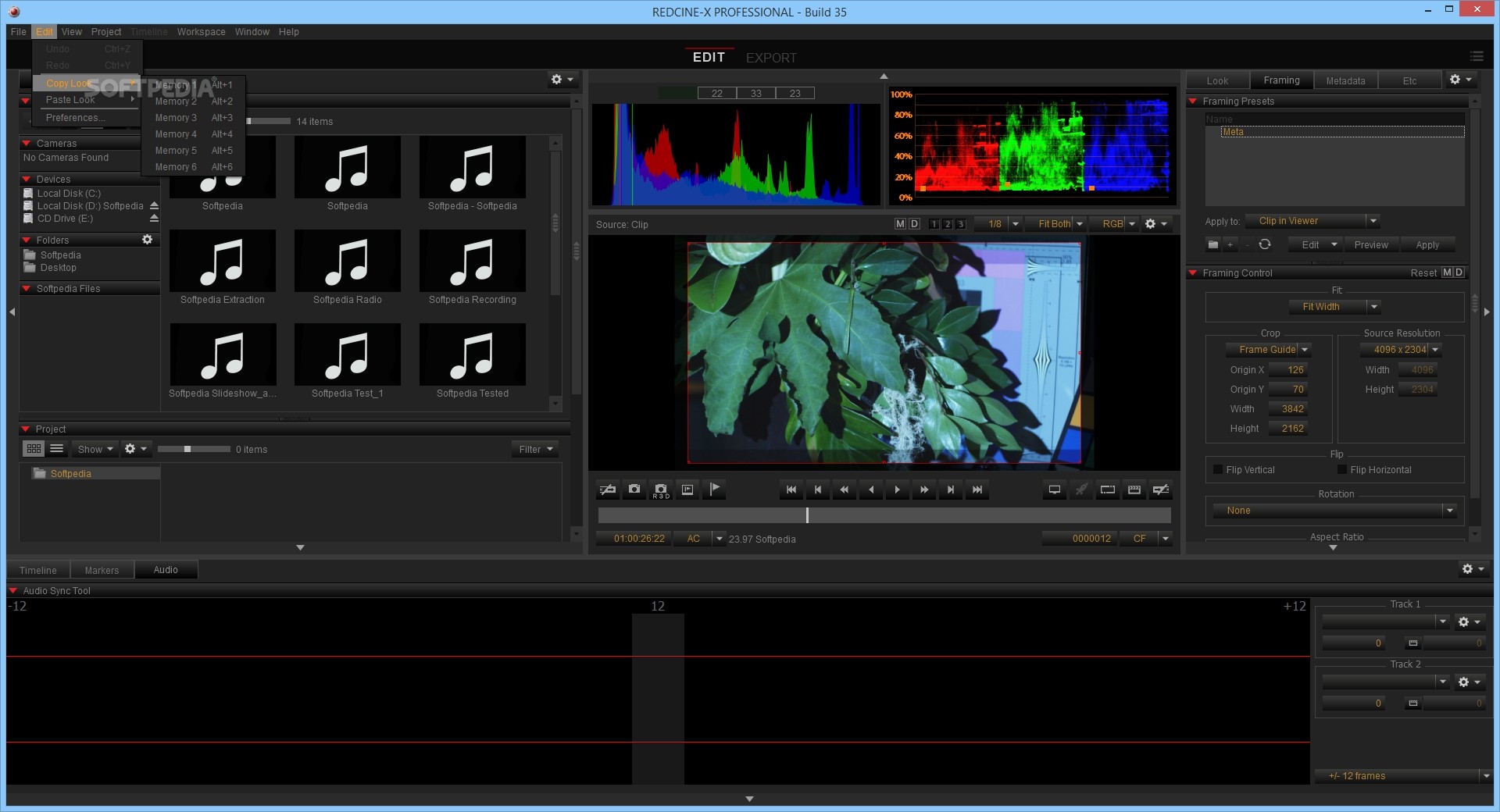Open the RGB channel dropdown
1500x812 pixels.
1114,224
